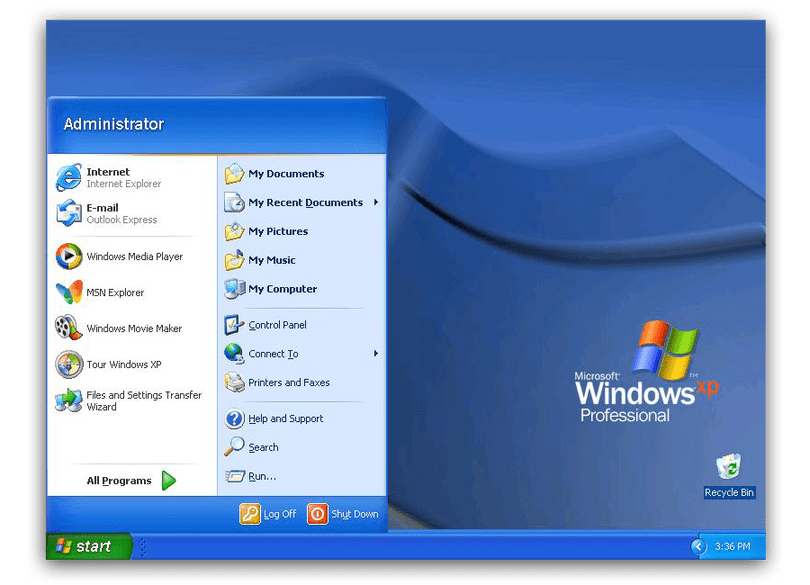810x585 pixels.
Task: Click the My Pictures folder icon
Action: [235, 231]
